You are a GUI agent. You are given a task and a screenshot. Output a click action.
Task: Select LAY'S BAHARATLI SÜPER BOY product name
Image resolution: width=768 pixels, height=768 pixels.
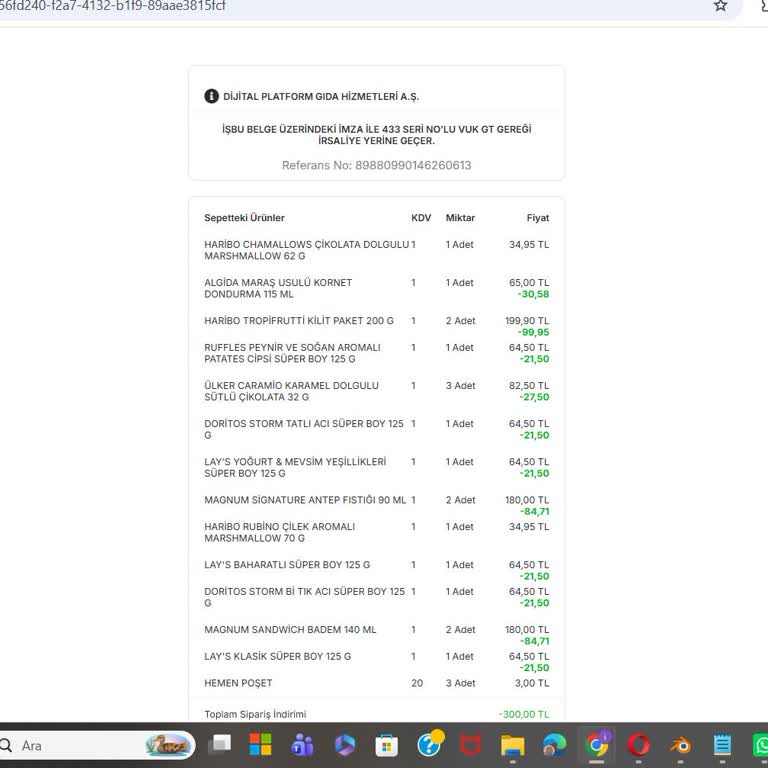click(x=287, y=564)
